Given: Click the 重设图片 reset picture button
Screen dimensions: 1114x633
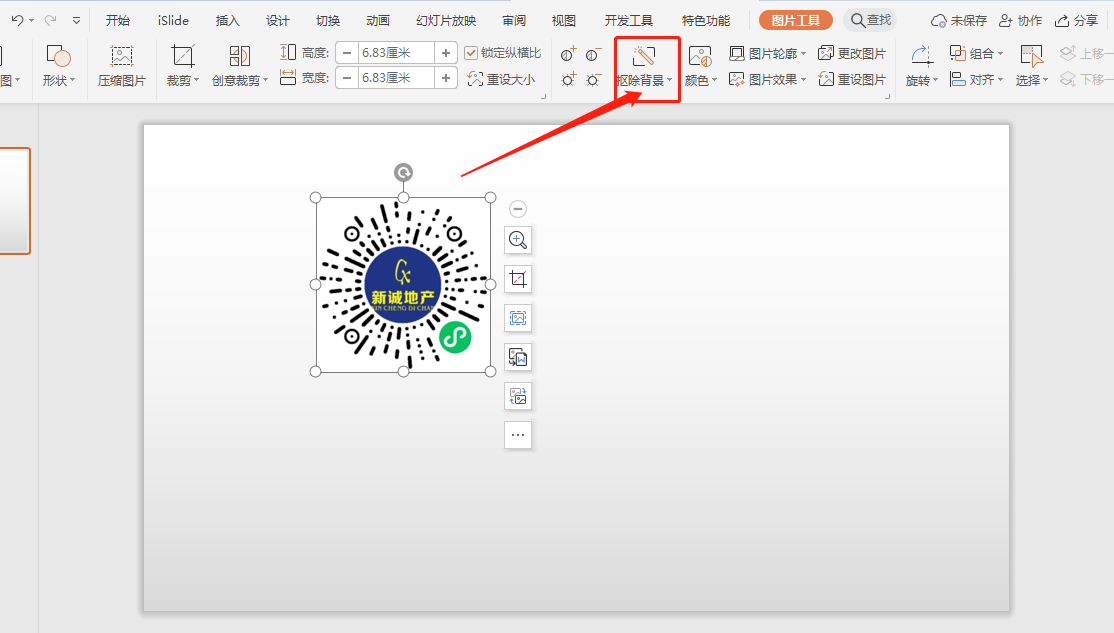Looking at the screenshot, I should point(852,80).
